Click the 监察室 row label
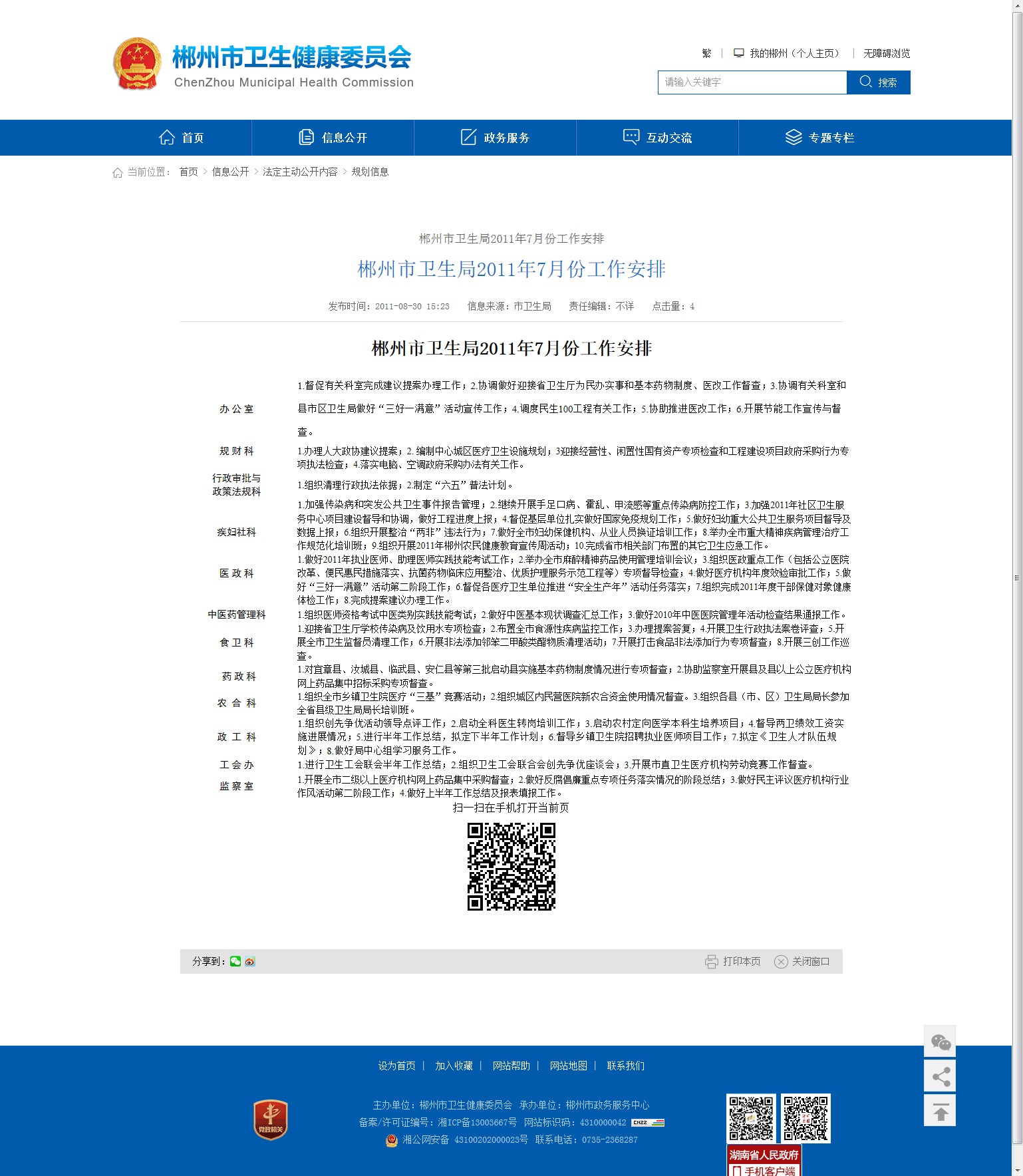 pyautogui.click(x=237, y=786)
